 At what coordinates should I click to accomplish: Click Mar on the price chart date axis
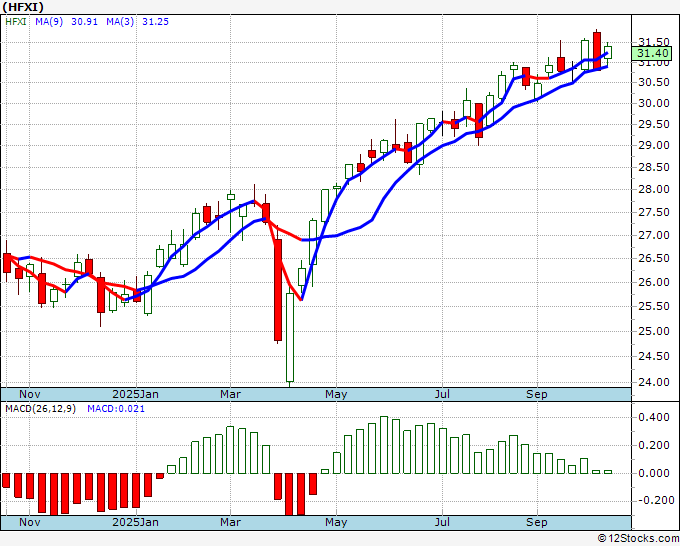pyautogui.click(x=230, y=394)
